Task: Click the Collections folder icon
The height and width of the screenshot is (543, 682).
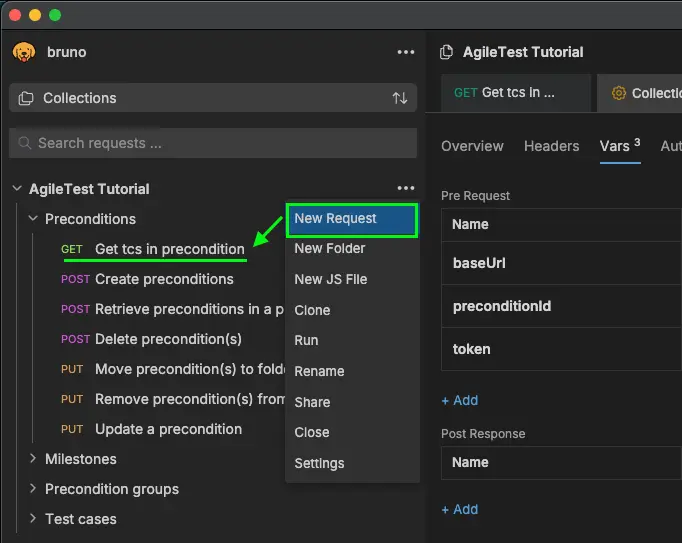Action: (x=26, y=98)
